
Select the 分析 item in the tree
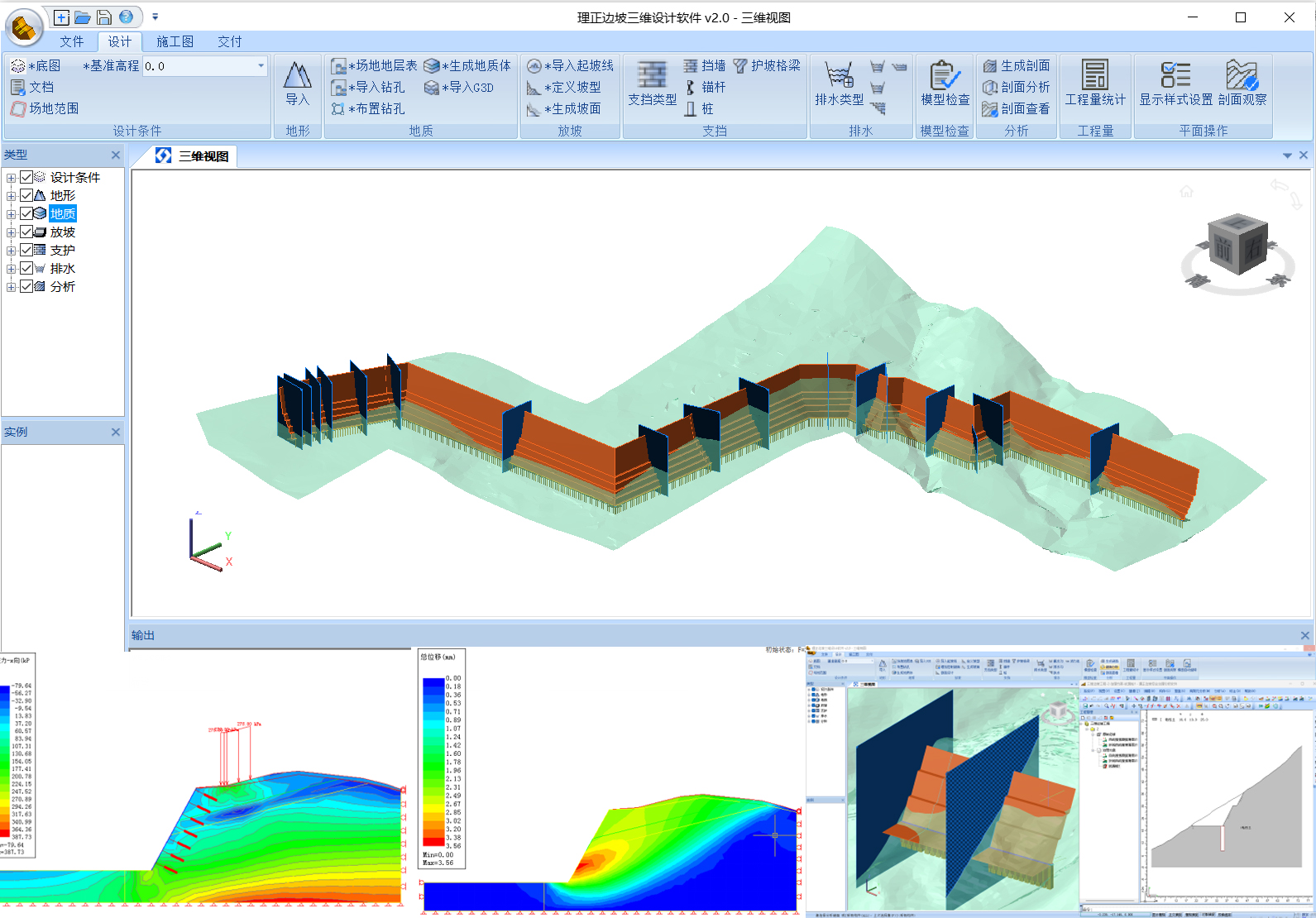point(63,287)
